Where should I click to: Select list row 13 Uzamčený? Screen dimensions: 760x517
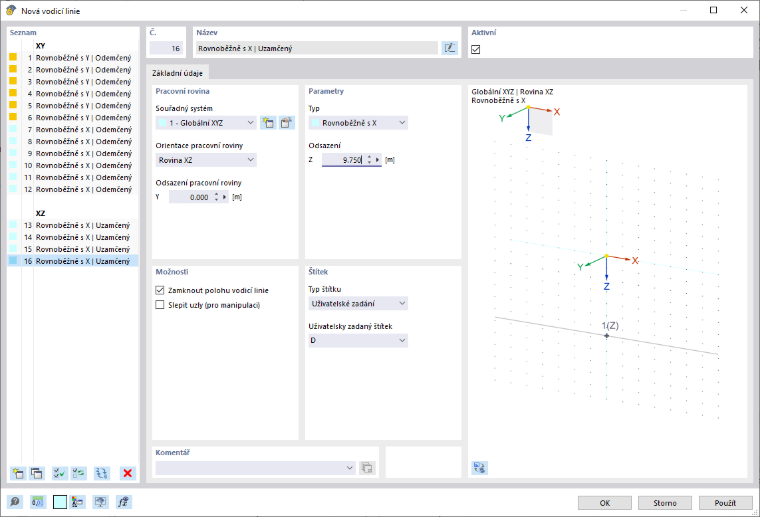pyautogui.click(x=73, y=225)
